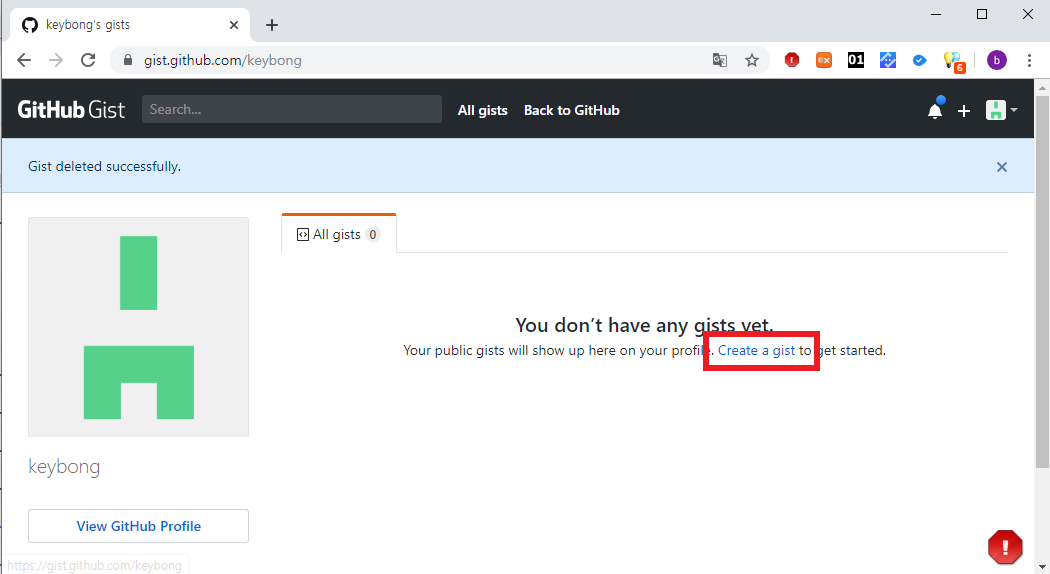Open the red adblock extension icon
This screenshot has height=574, width=1050.
[792, 60]
